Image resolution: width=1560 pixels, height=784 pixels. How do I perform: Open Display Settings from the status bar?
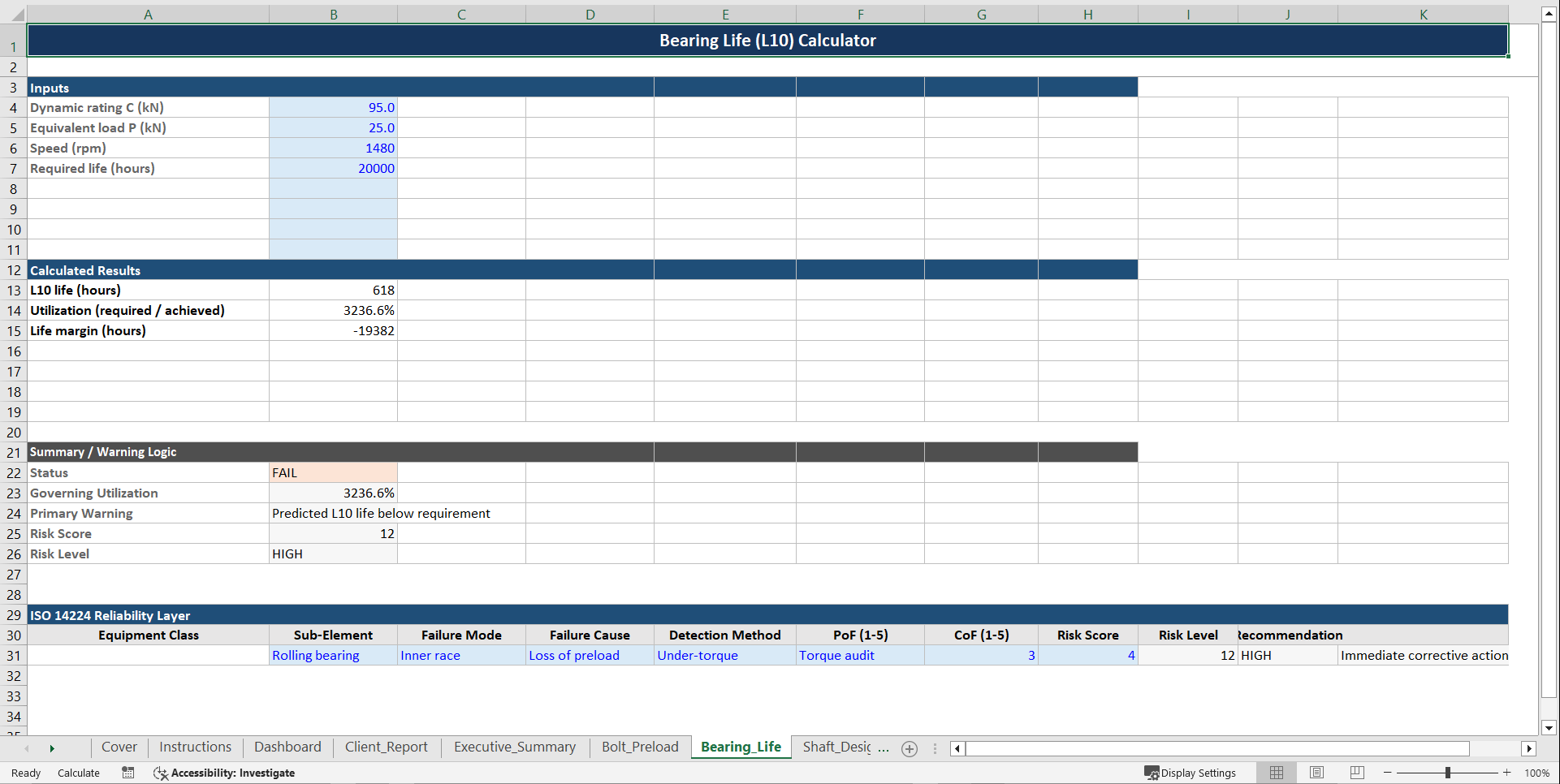click(x=1191, y=773)
